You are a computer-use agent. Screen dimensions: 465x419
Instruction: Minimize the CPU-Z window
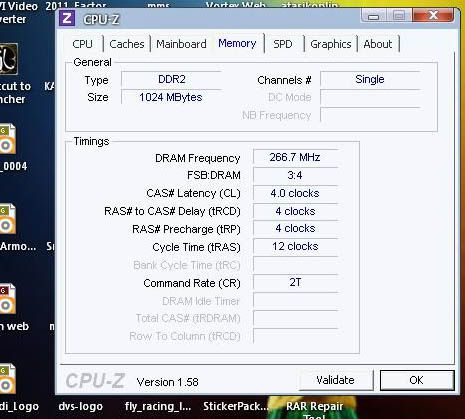pyautogui.click(x=374, y=15)
